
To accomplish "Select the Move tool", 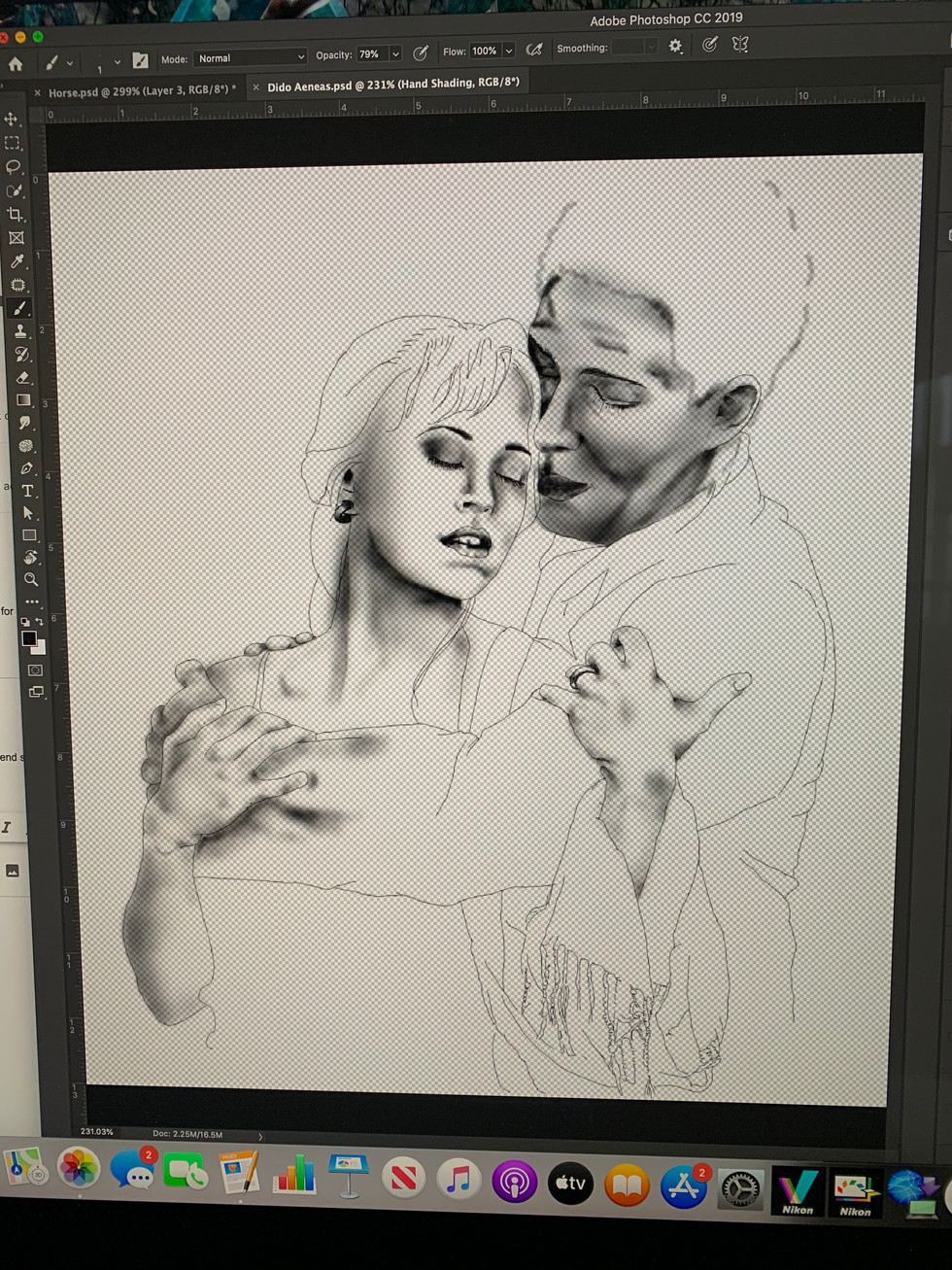I will (x=12, y=119).
